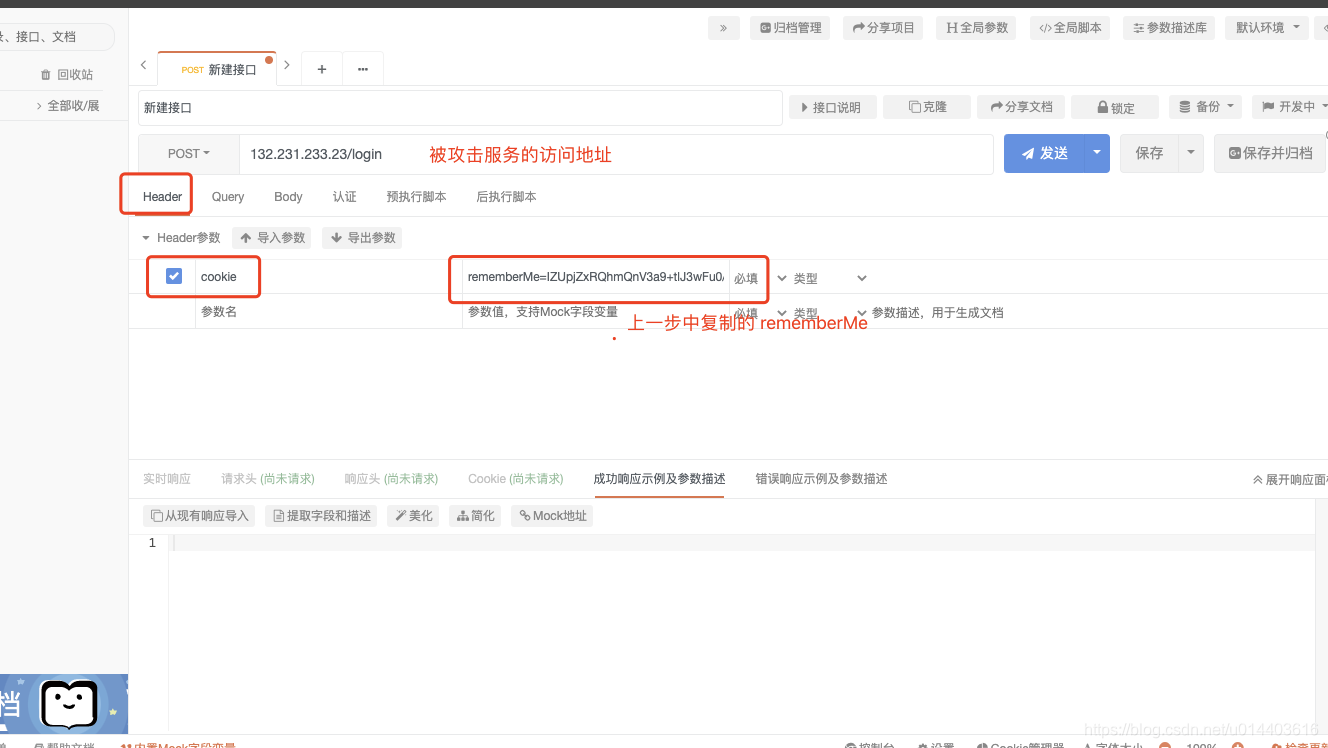Toggle 必填 required on the cookie parameter
The height and width of the screenshot is (748, 1328).
(x=746, y=277)
